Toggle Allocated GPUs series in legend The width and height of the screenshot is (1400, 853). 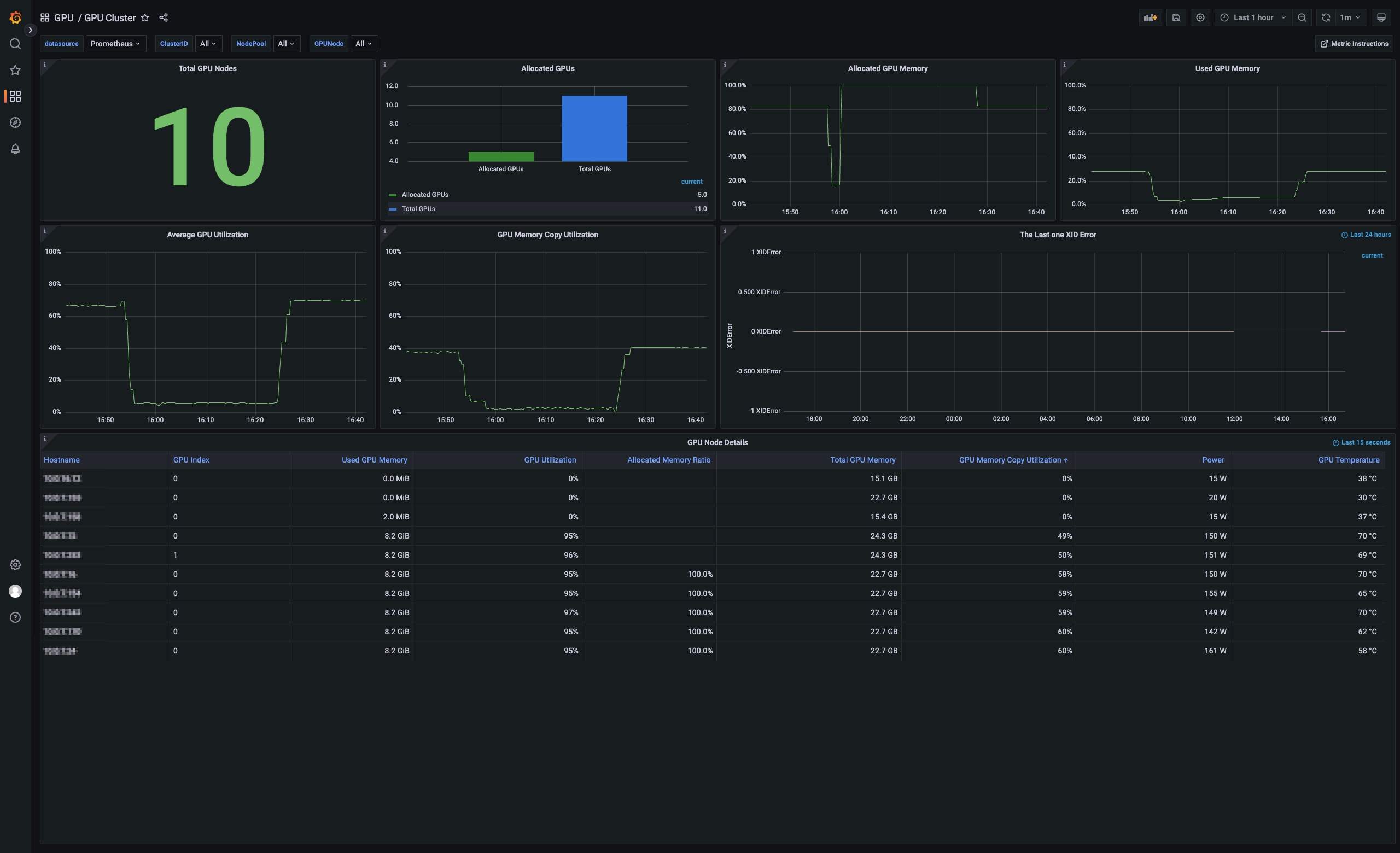(x=424, y=195)
